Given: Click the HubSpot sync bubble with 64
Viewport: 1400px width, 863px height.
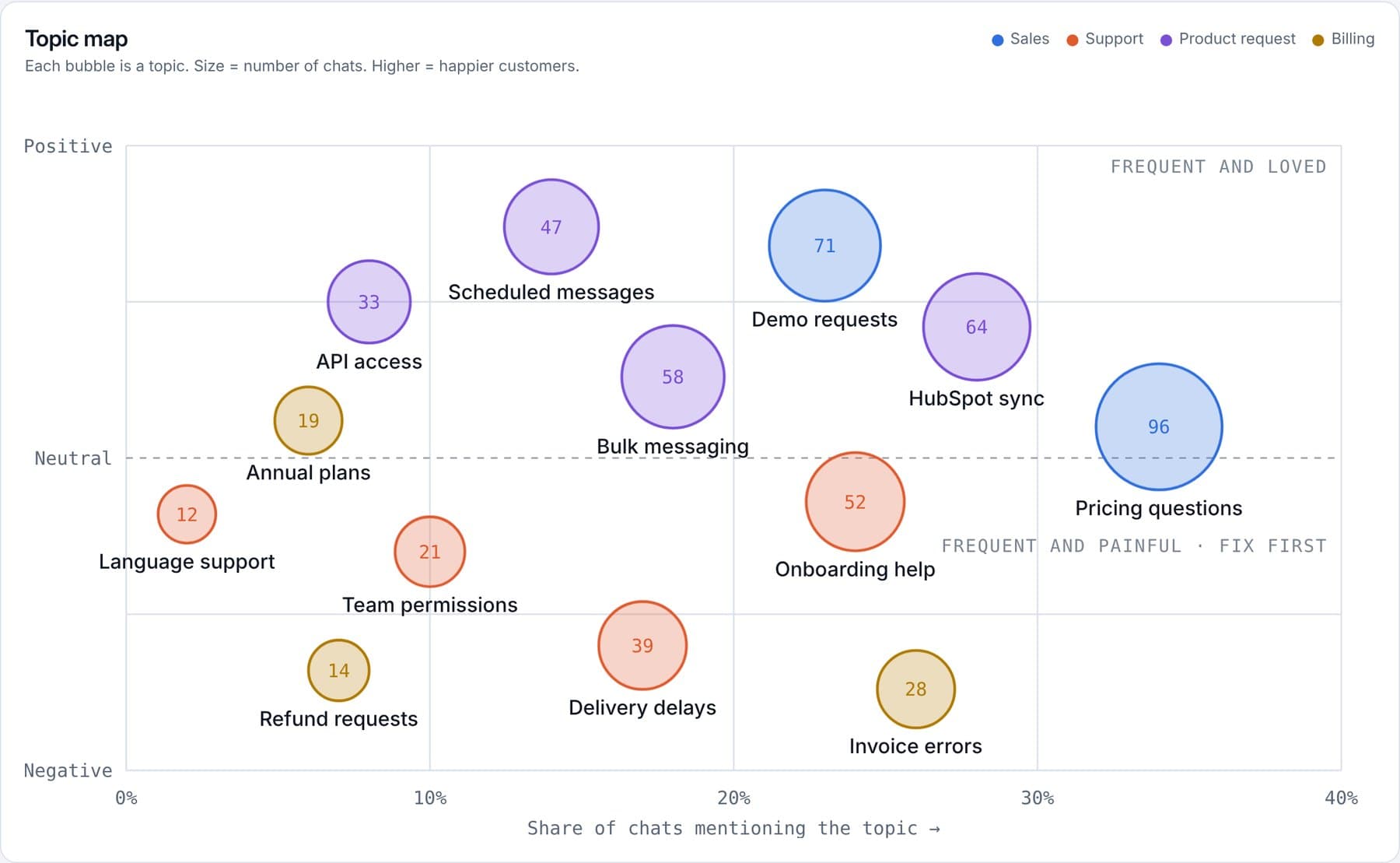Looking at the screenshot, I should pyautogui.click(x=976, y=327).
